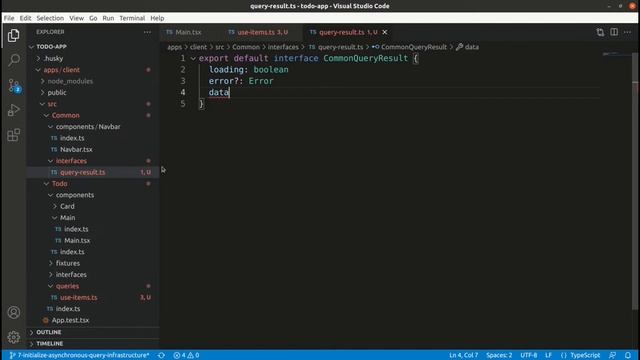Fold the interface block at line 1
The width and height of the screenshot is (640, 360).
tap(193, 58)
